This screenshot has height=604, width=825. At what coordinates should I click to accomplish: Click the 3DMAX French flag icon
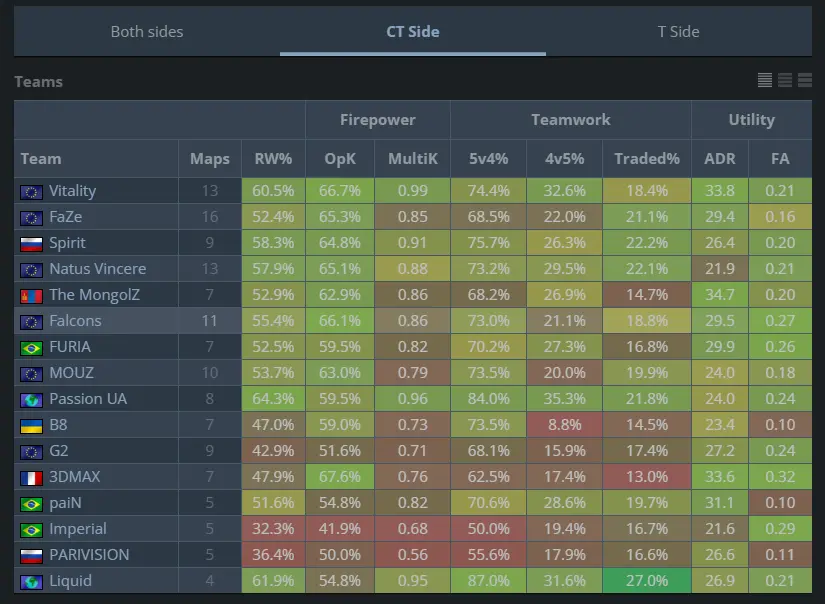click(31, 477)
